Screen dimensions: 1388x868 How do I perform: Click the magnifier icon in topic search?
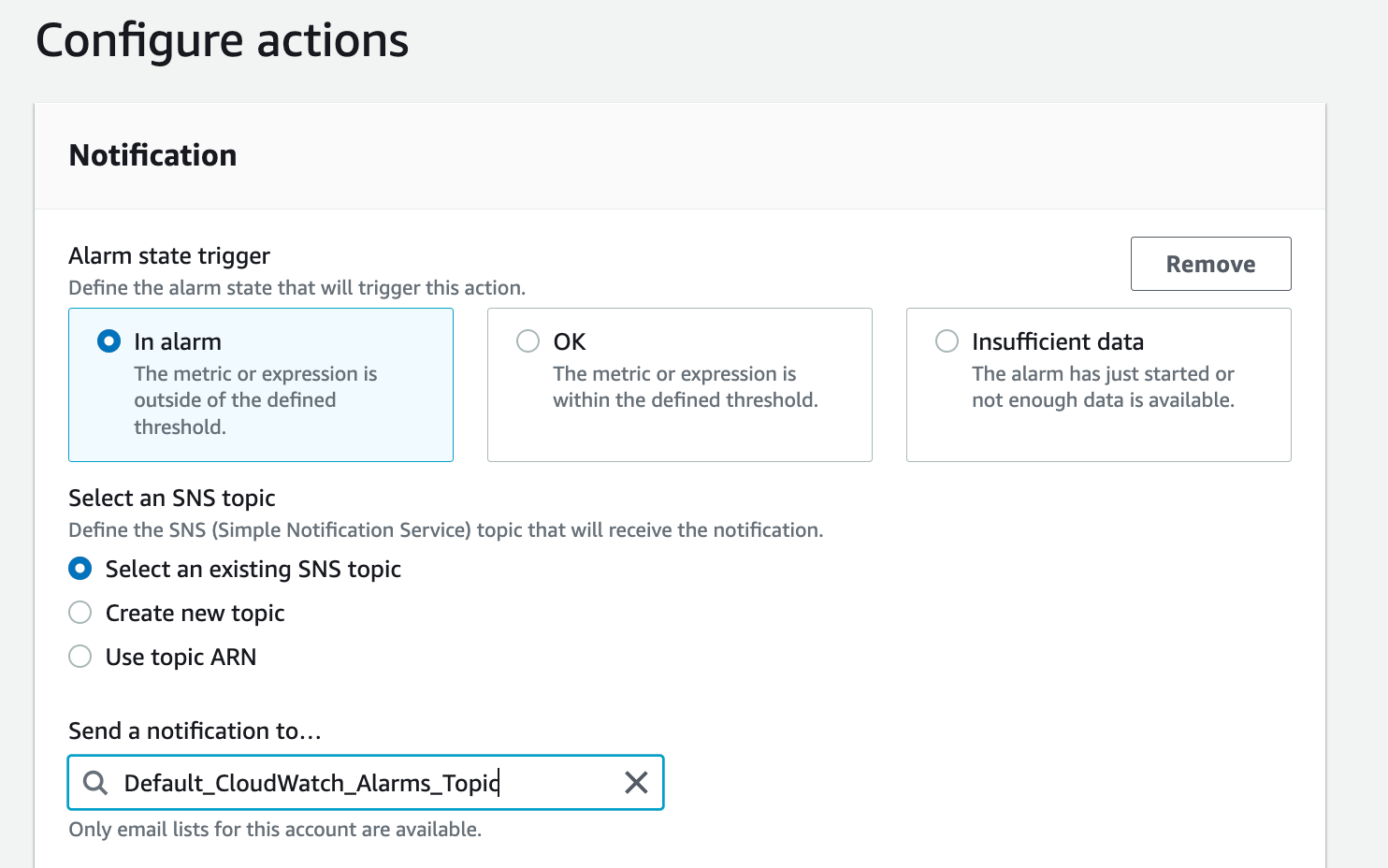coord(95,783)
